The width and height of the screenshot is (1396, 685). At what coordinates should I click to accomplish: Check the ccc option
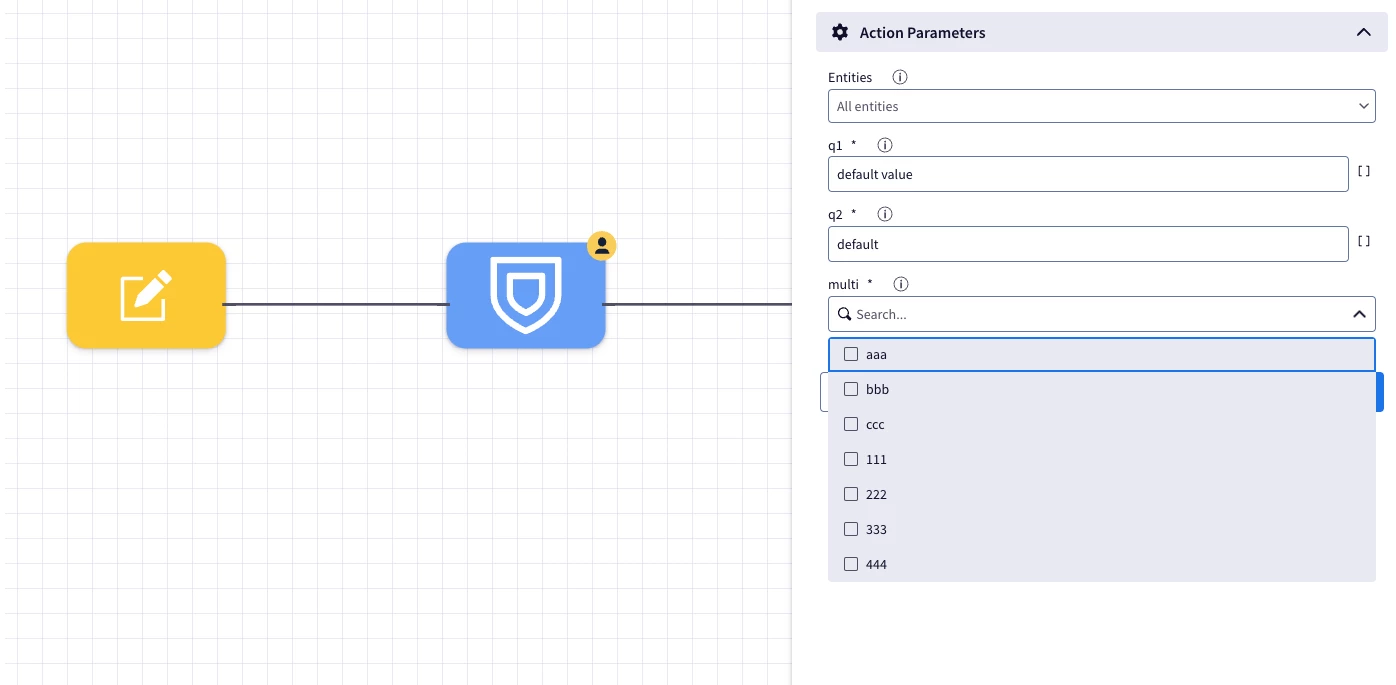(851, 424)
